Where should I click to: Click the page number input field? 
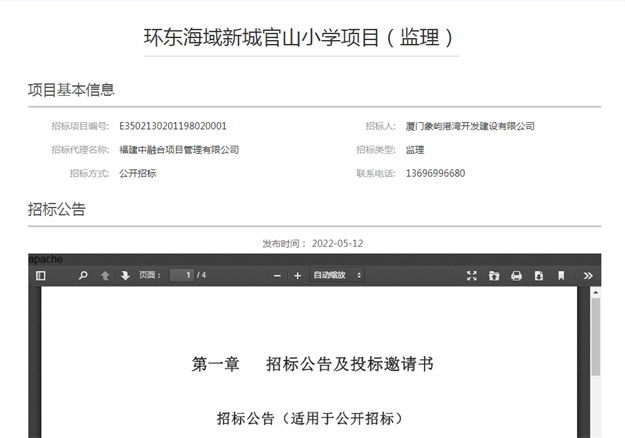182,275
